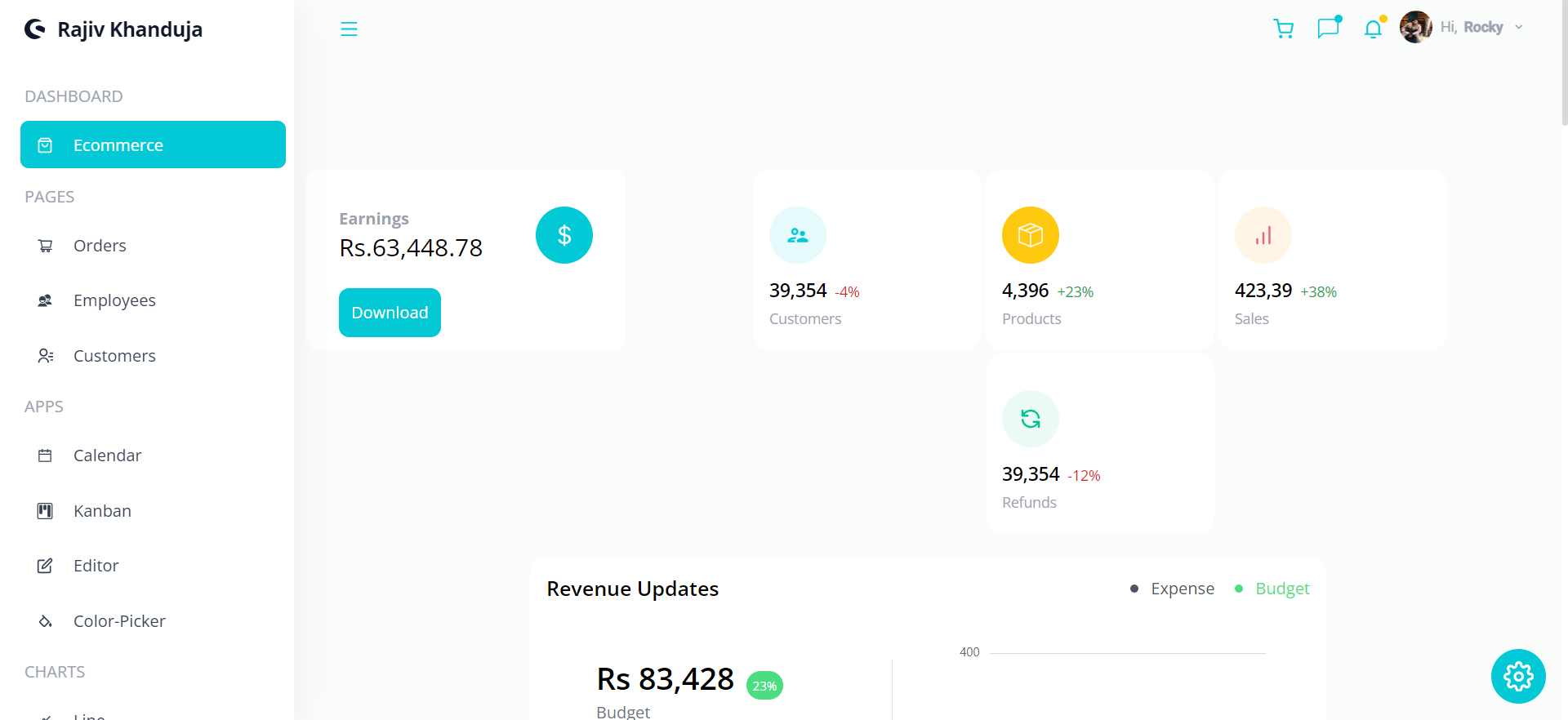Open the Calendar app
The height and width of the screenshot is (720, 1568).
(153, 456)
